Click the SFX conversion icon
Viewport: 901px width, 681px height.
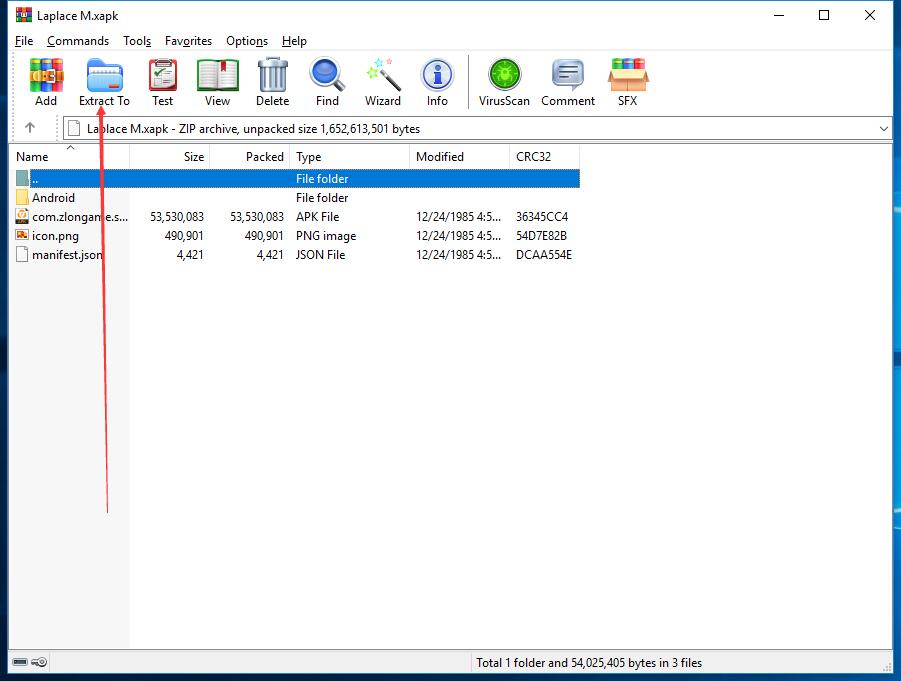point(628,80)
